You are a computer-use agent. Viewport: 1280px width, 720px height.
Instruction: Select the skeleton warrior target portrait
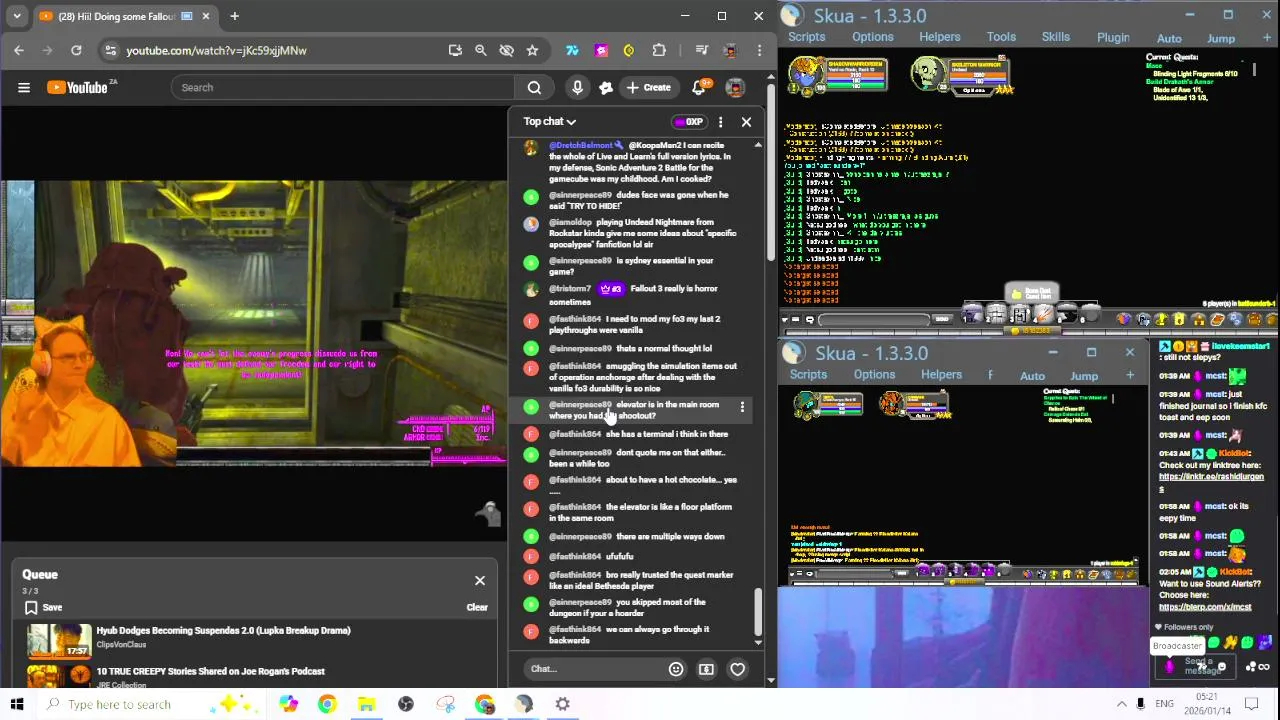(x=929, y=74)
